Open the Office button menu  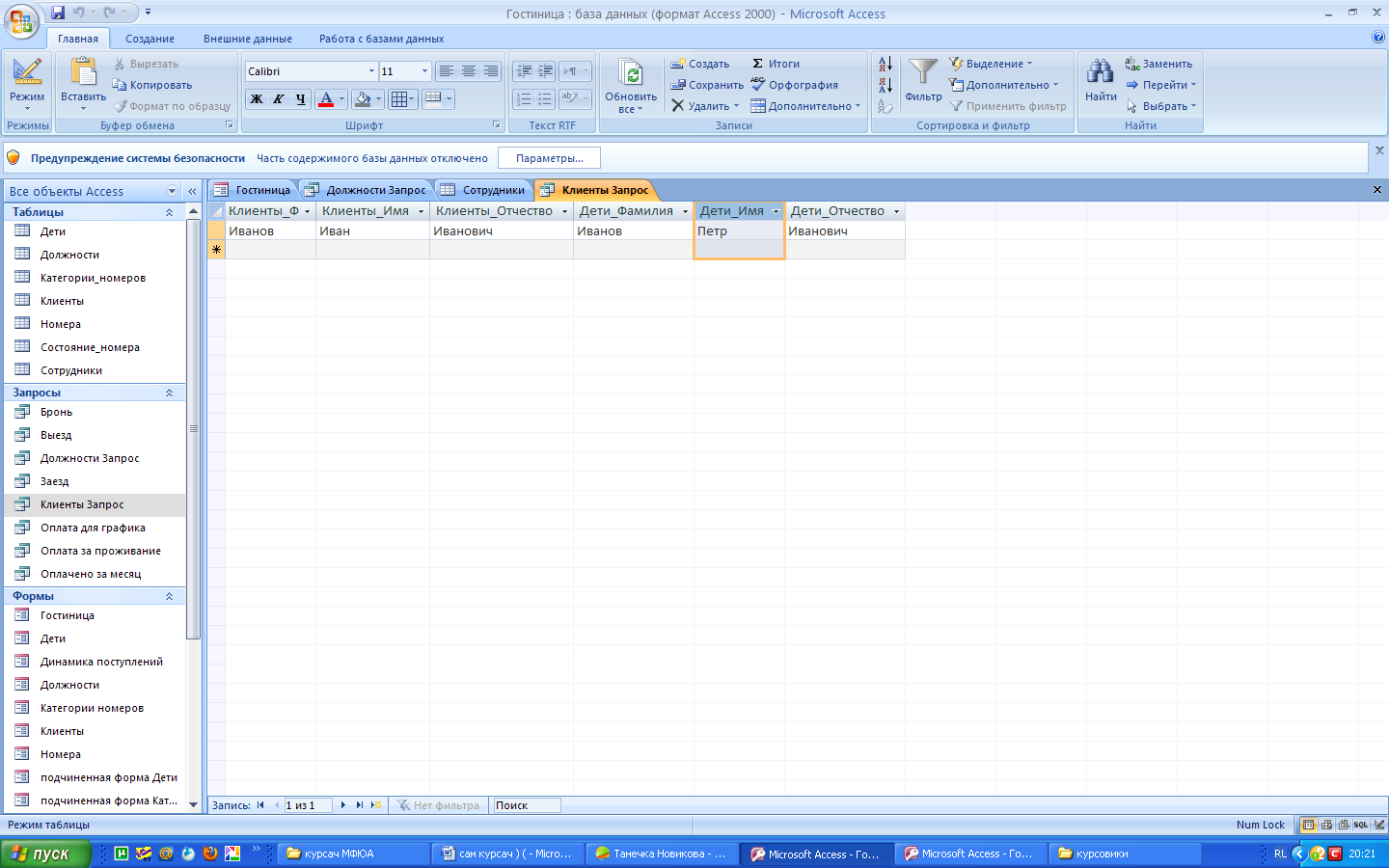tap(21, 19)
